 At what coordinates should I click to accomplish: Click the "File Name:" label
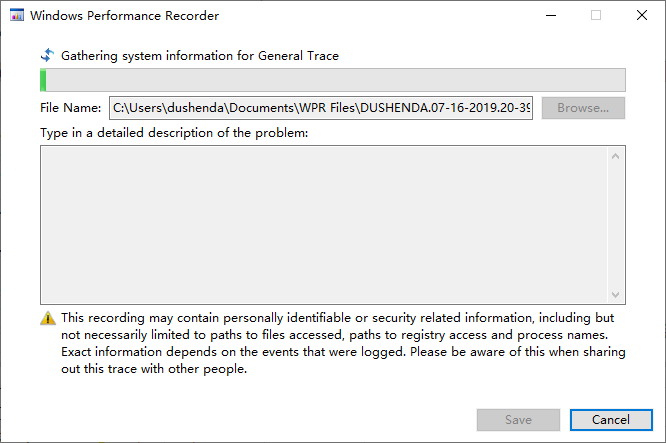tap(71, 107)
